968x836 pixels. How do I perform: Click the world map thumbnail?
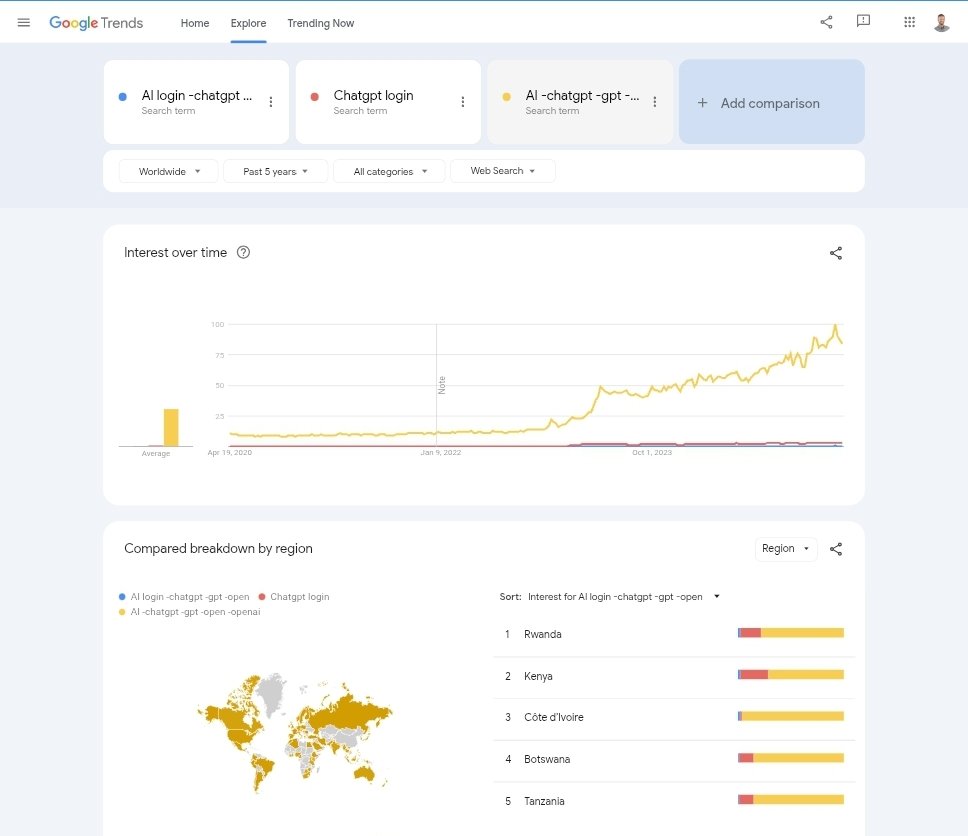click(294, 732)
